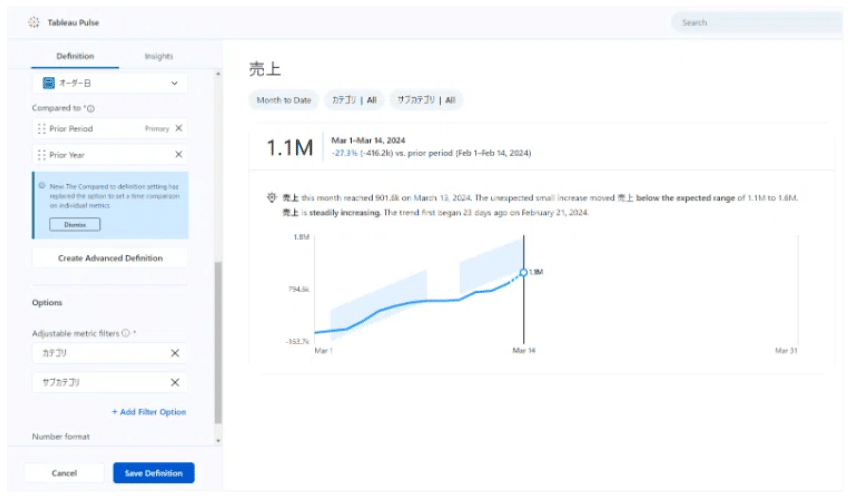This screenshot has width=868, height=501.
Task: Click the Tableau Pulse logo icon
Action: pyautogui.click(x=34, y=22)
